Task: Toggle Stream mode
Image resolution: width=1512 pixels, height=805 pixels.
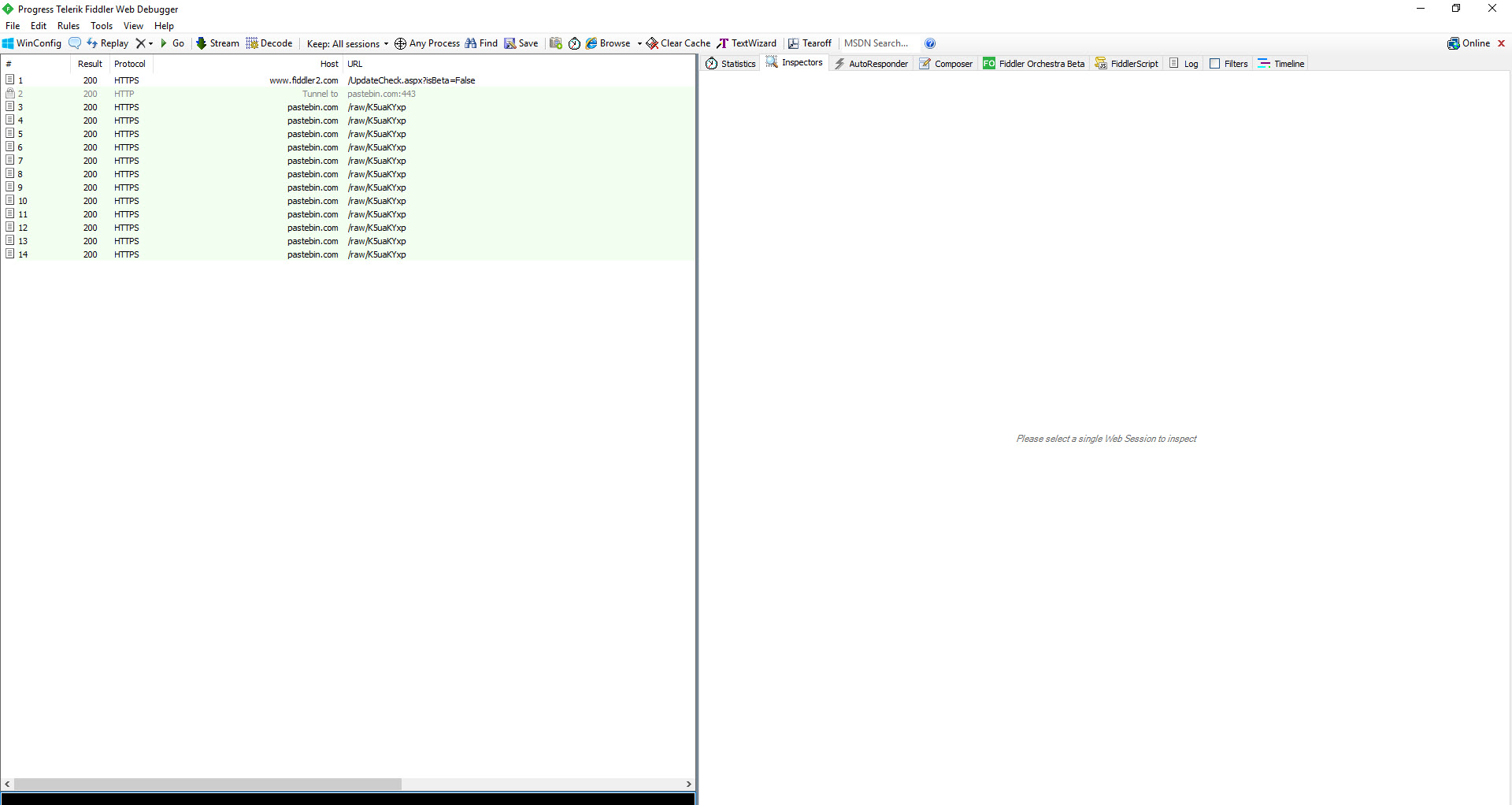Action: coord(218,43)
